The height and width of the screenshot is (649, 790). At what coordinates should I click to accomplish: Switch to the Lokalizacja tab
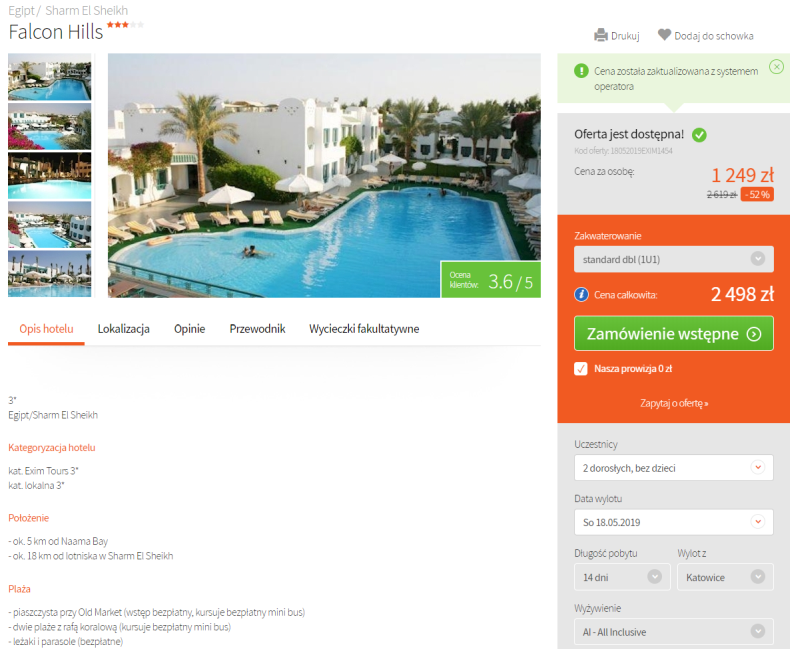pyautogui.click(x=123, y=329)
